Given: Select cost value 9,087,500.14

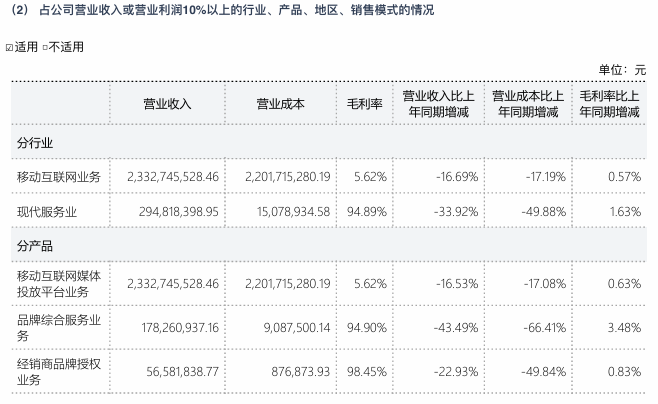Looking at the screenshot, I should tap(295, 326).
